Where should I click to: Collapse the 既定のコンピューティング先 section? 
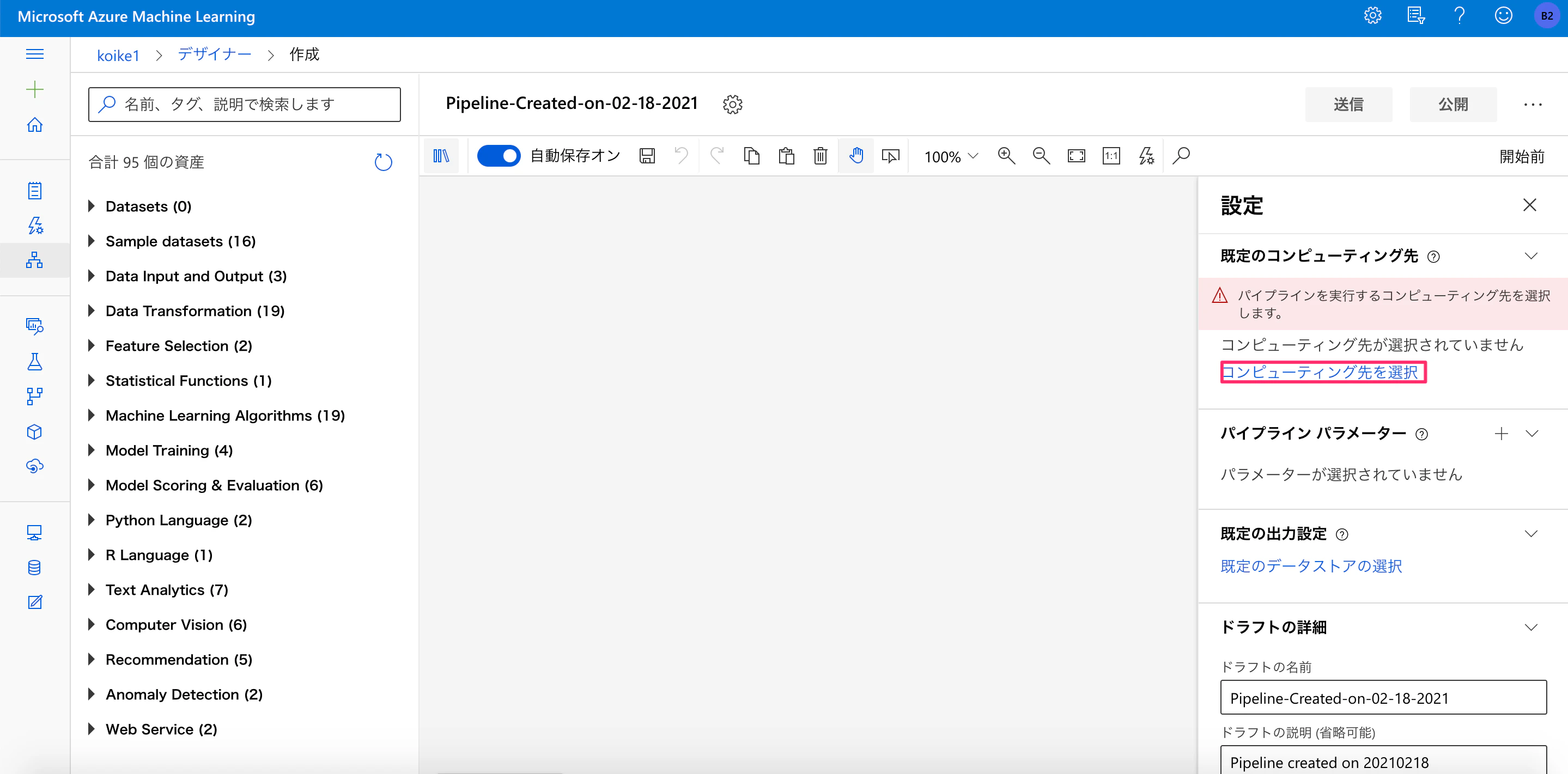(1531, 255)
